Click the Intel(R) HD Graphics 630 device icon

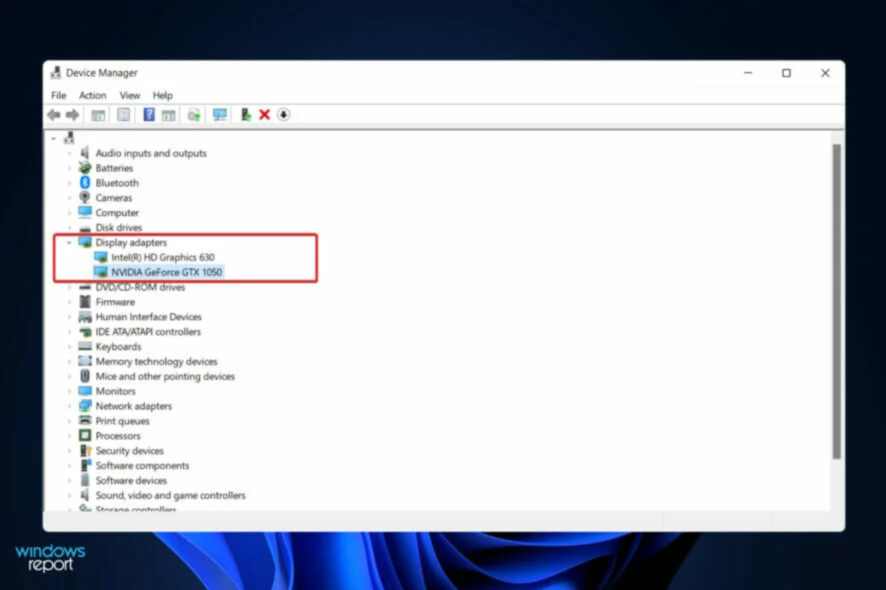(x=101, y=257)
